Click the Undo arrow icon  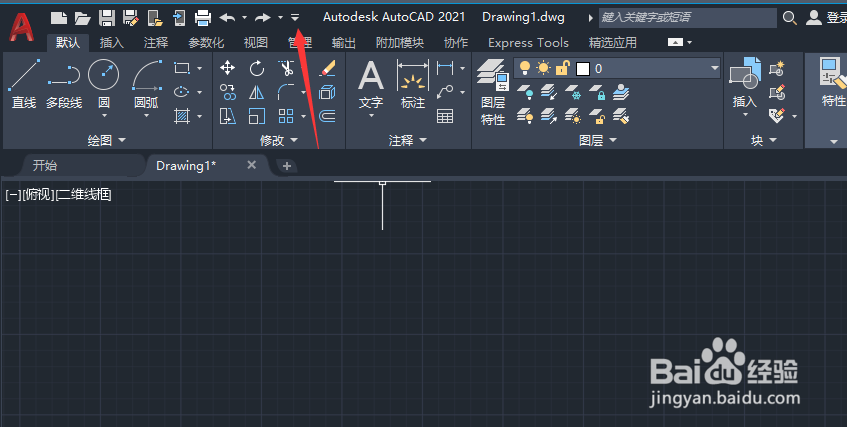227,18
